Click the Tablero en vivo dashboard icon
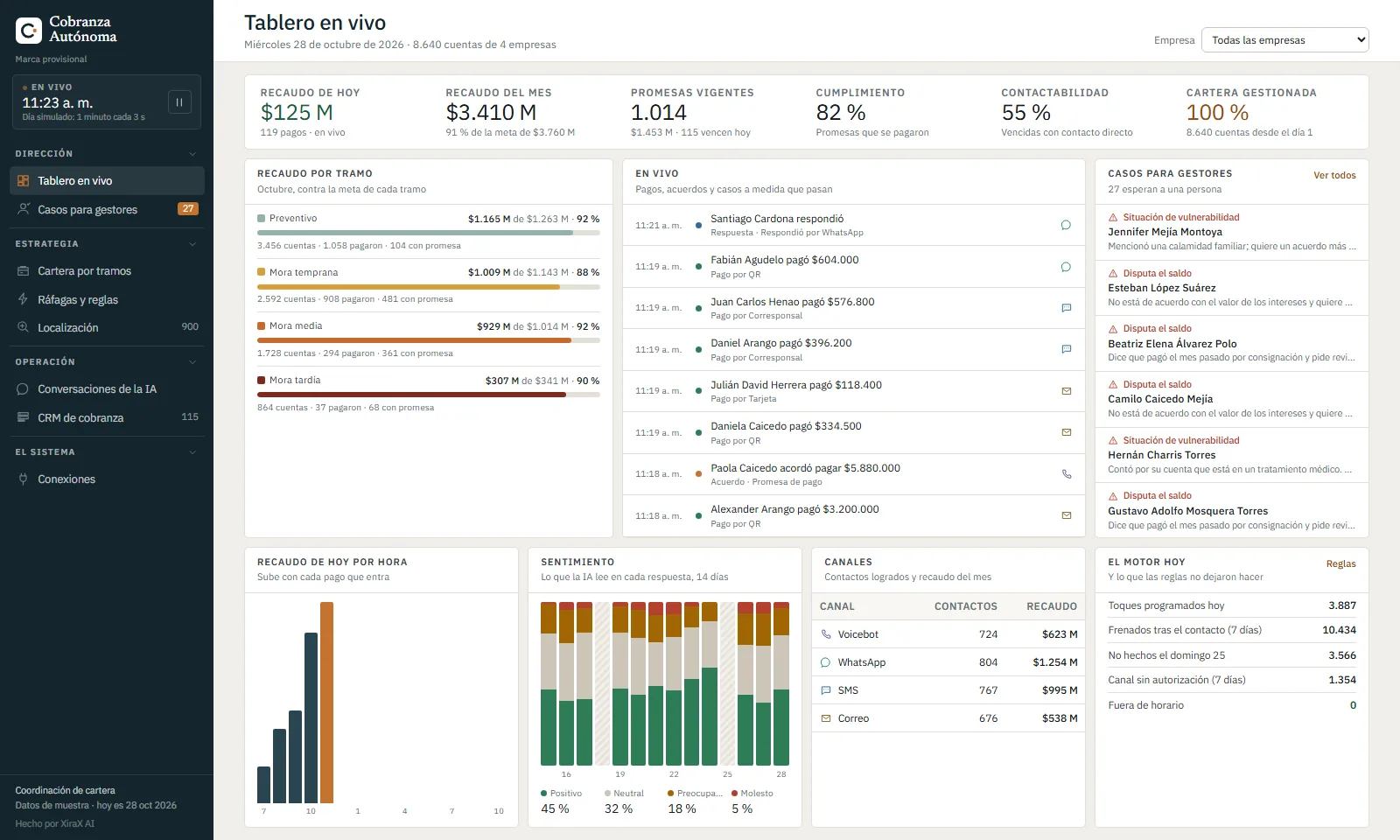 (24, 181)
